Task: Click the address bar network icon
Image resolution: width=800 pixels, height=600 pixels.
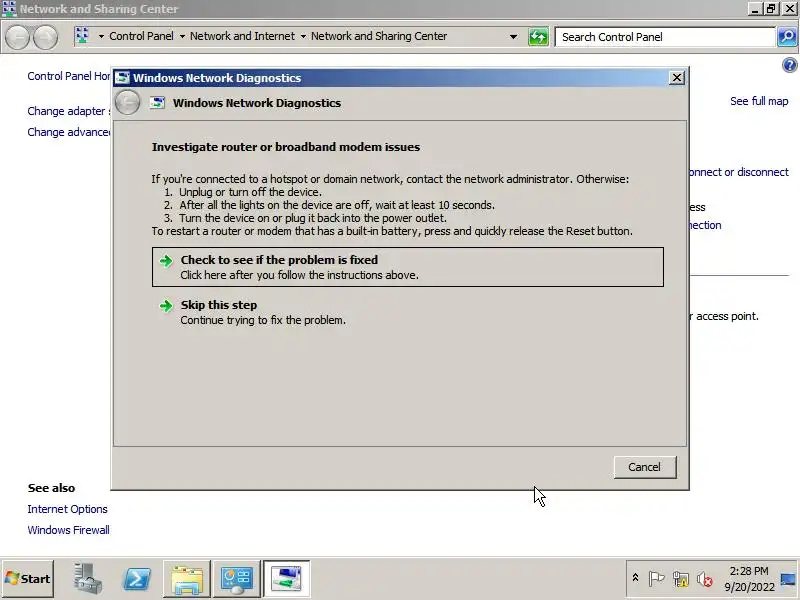Action: (x=82, y=36)
